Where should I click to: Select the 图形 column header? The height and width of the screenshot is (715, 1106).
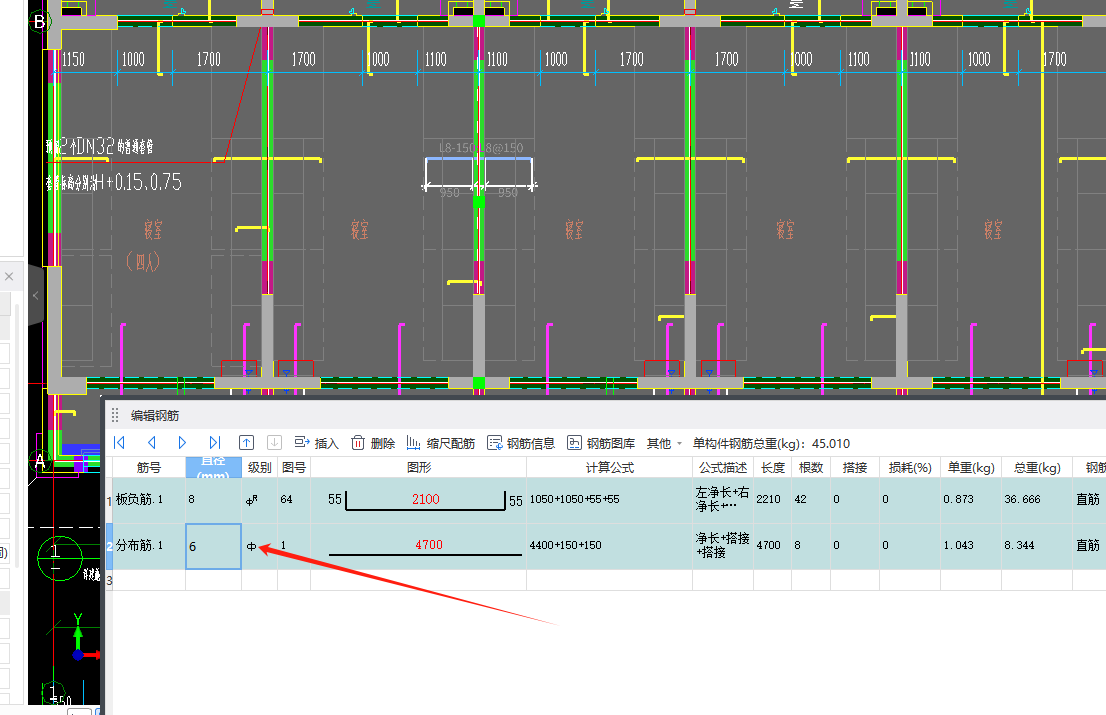point(419,468)
